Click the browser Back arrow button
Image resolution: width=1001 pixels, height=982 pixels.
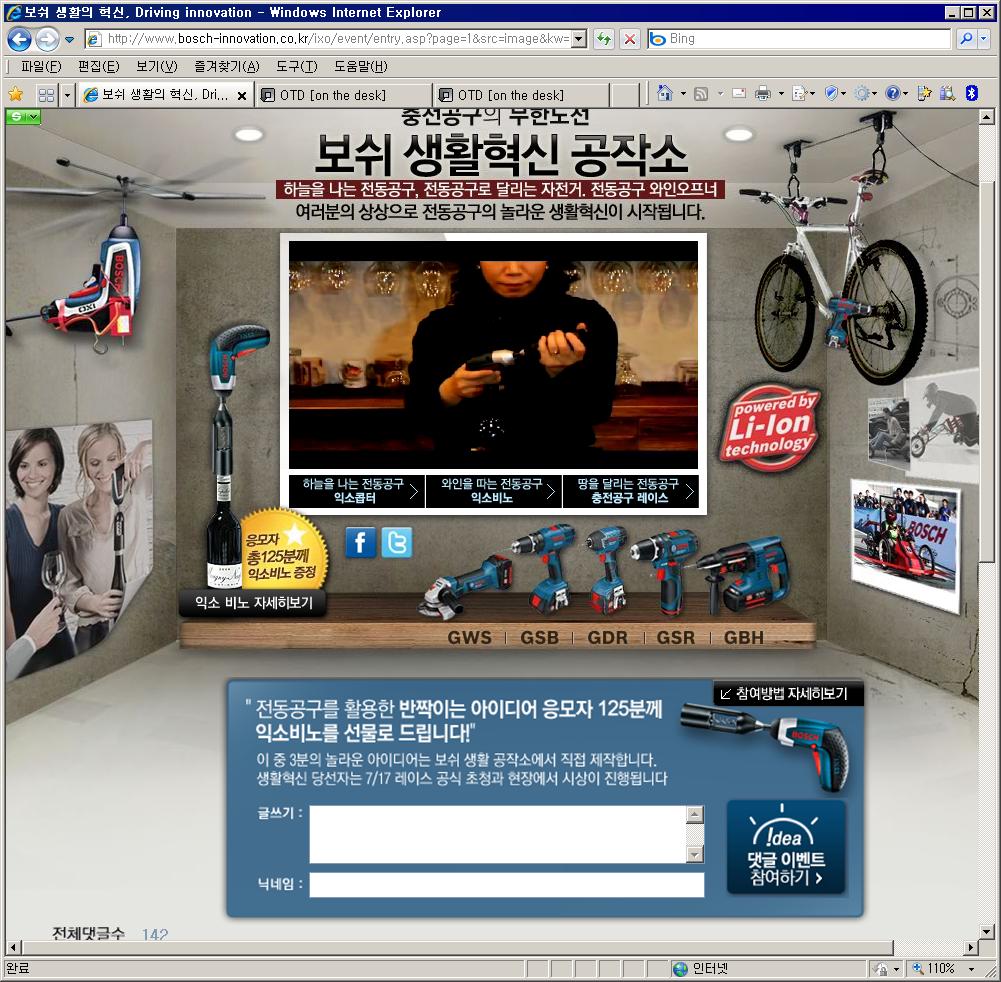point(20,40)
